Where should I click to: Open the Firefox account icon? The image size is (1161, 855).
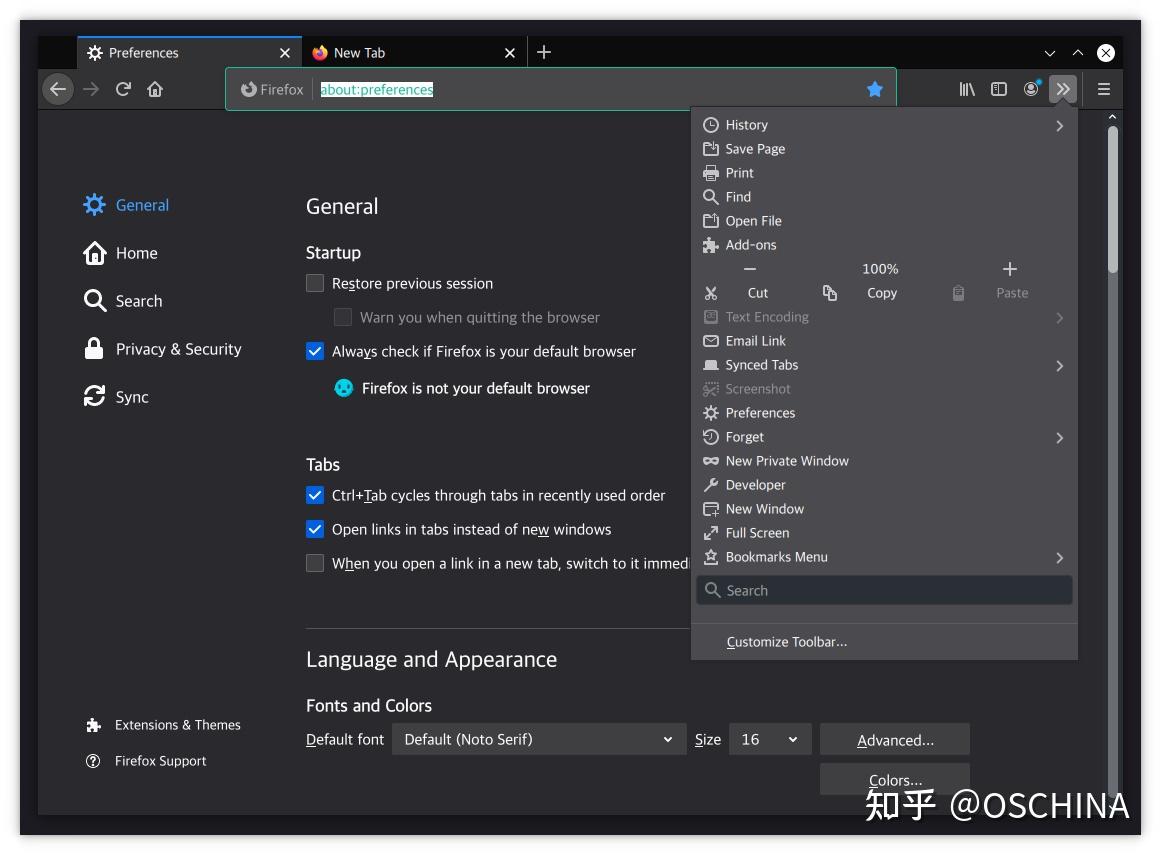(x=1031, y=90)
